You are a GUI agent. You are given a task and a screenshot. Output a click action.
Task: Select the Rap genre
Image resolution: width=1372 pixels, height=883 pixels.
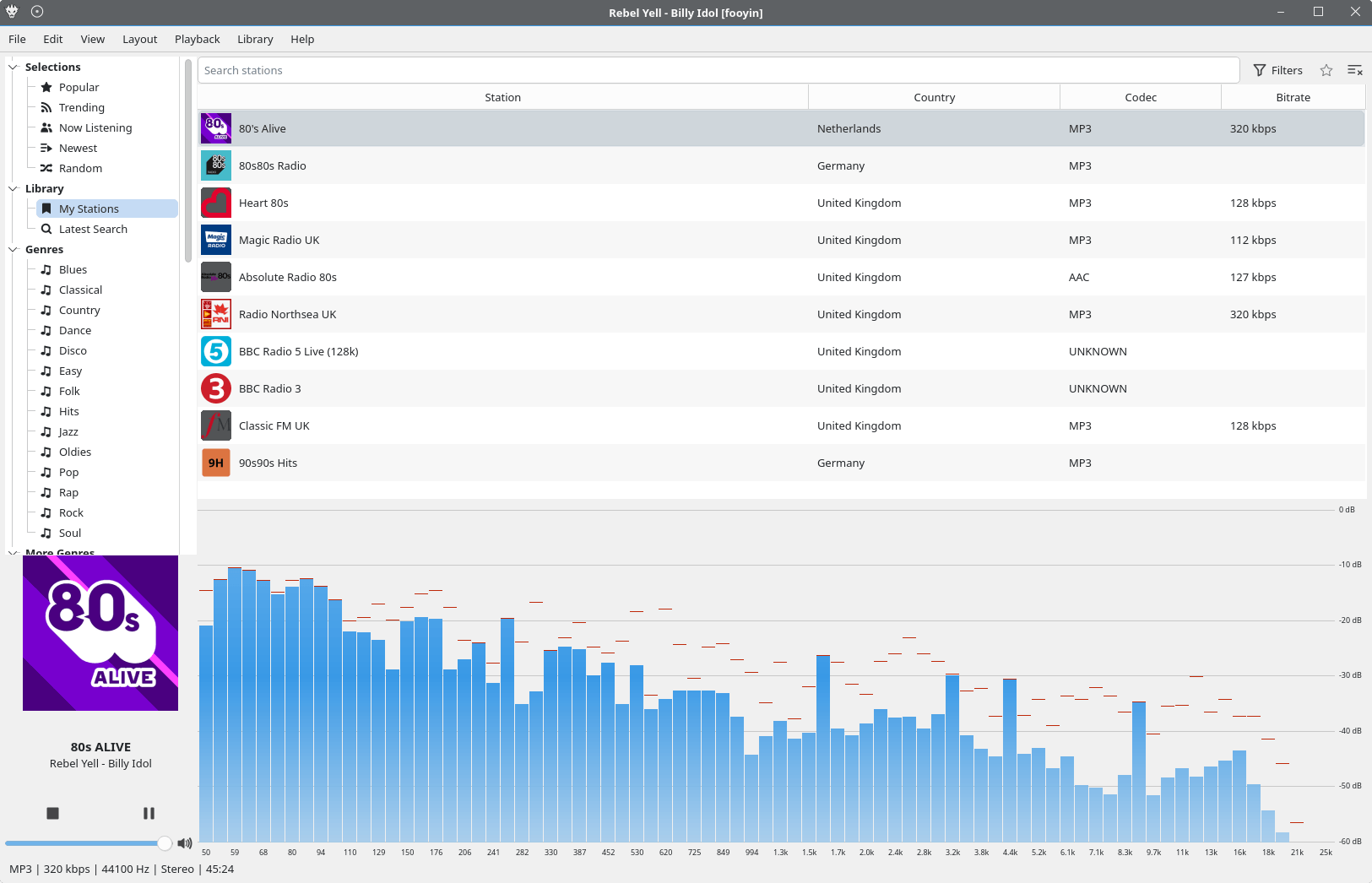pos(68,492)
